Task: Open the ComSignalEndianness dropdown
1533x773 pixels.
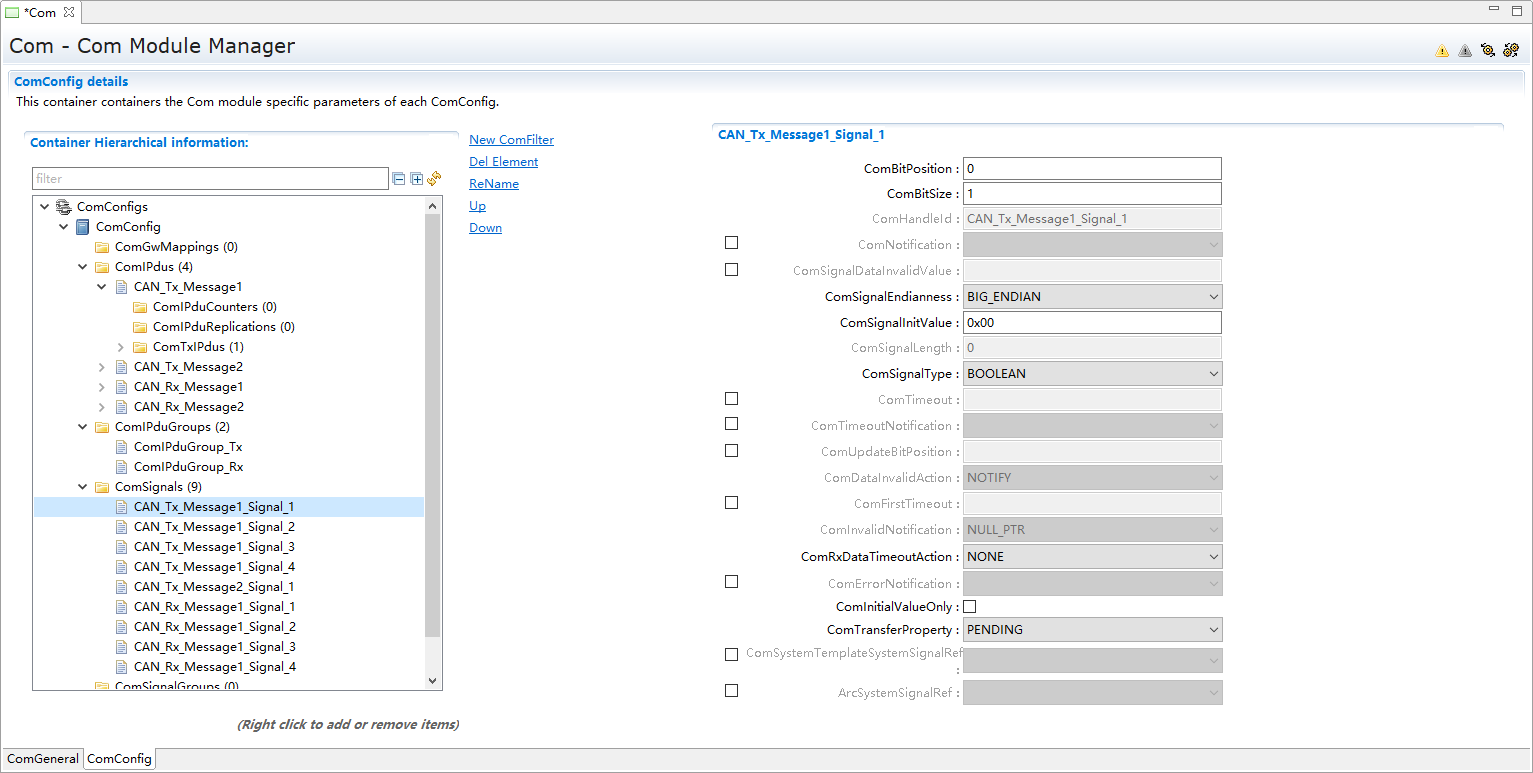Action: pyautogui.click(x=1092, y=297)
